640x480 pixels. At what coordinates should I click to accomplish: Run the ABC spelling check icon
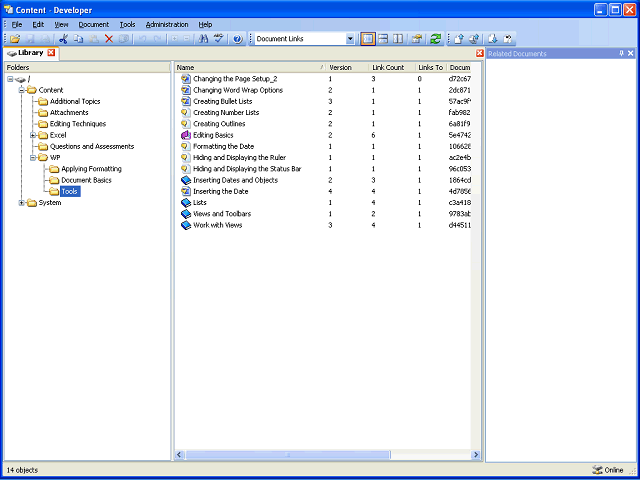219,39
